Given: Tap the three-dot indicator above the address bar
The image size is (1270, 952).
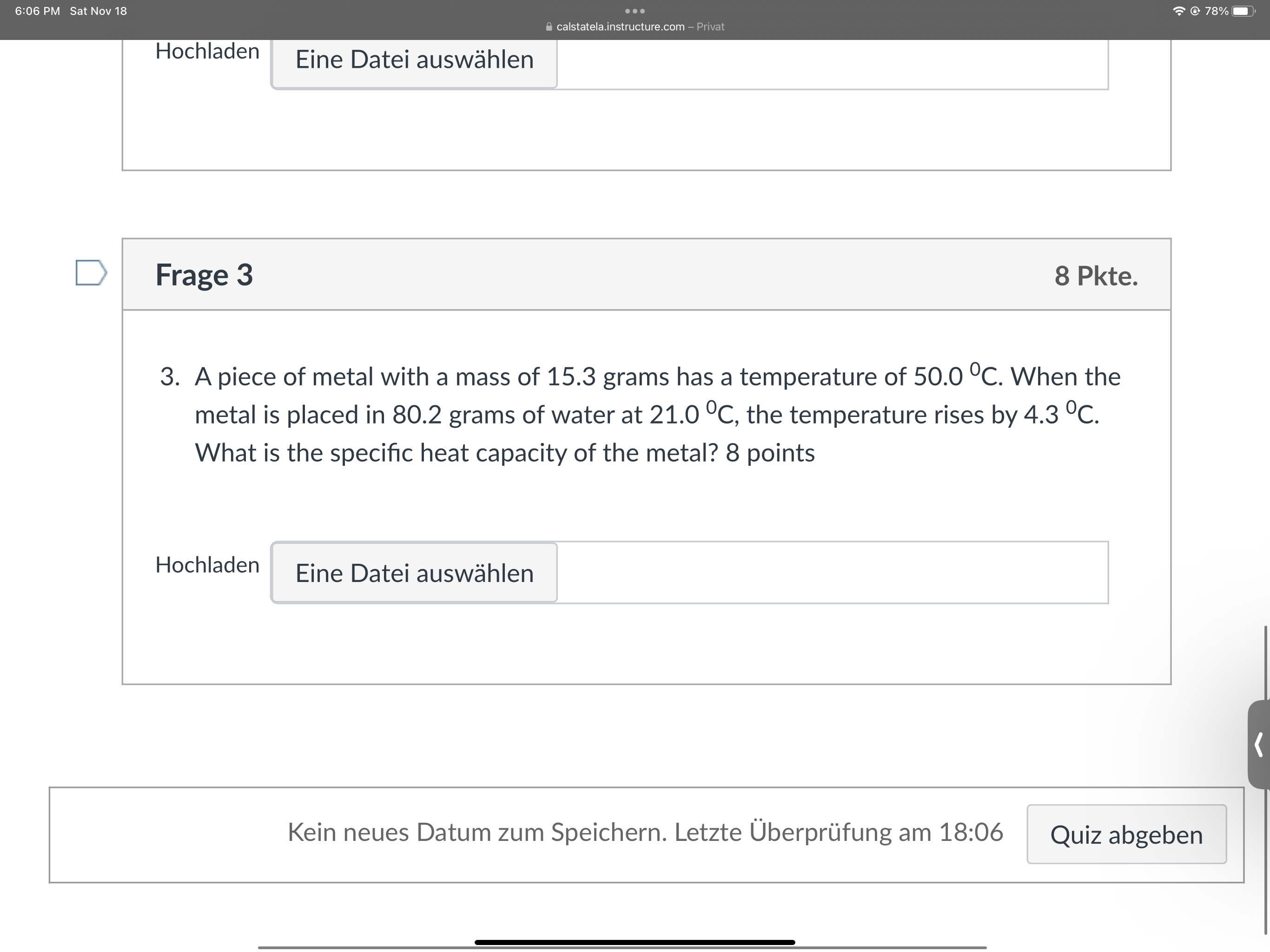Looking at the screenshot, I should click(635, 10).
